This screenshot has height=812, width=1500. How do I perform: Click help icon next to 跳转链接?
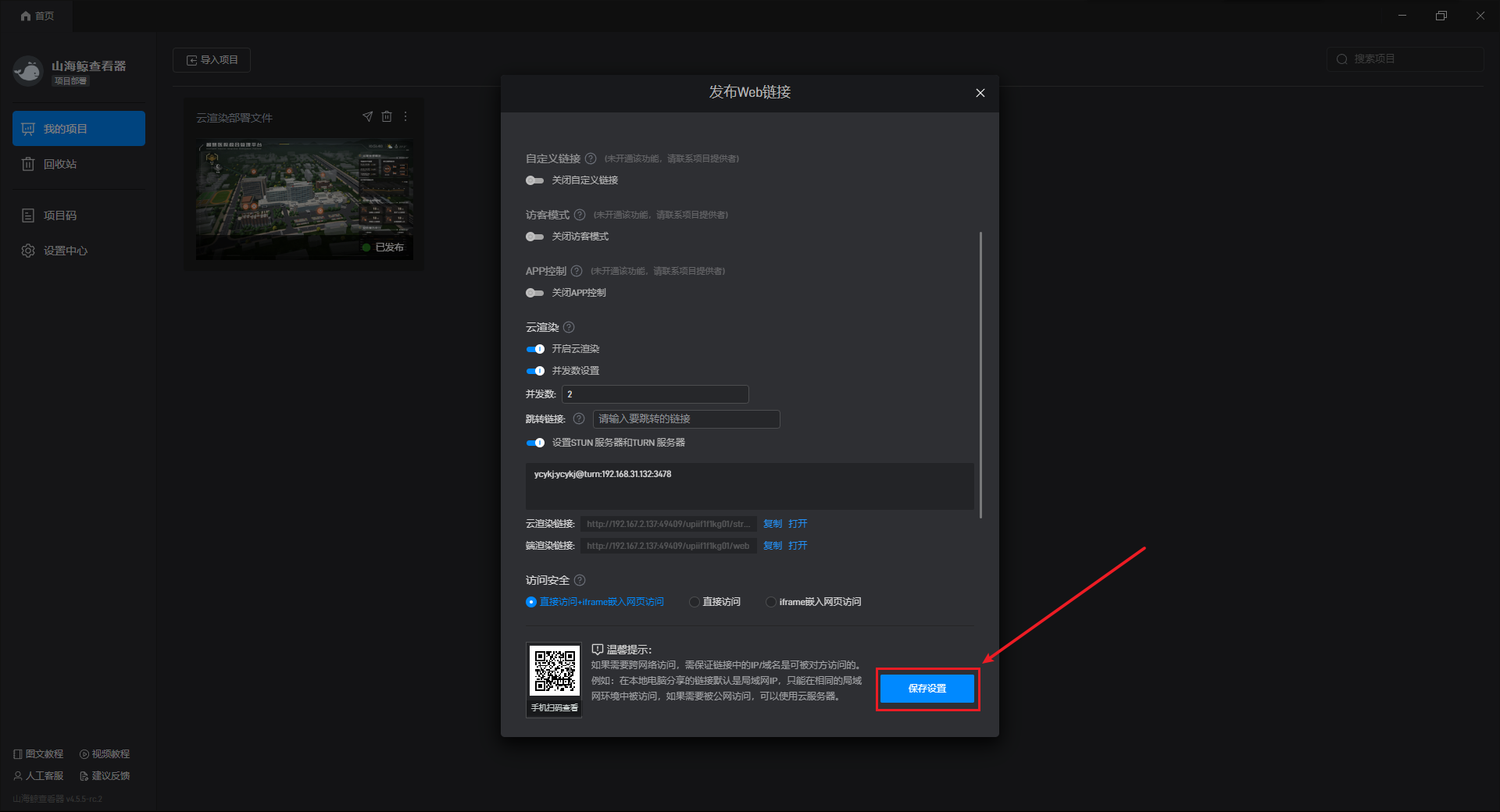[579, 418]
